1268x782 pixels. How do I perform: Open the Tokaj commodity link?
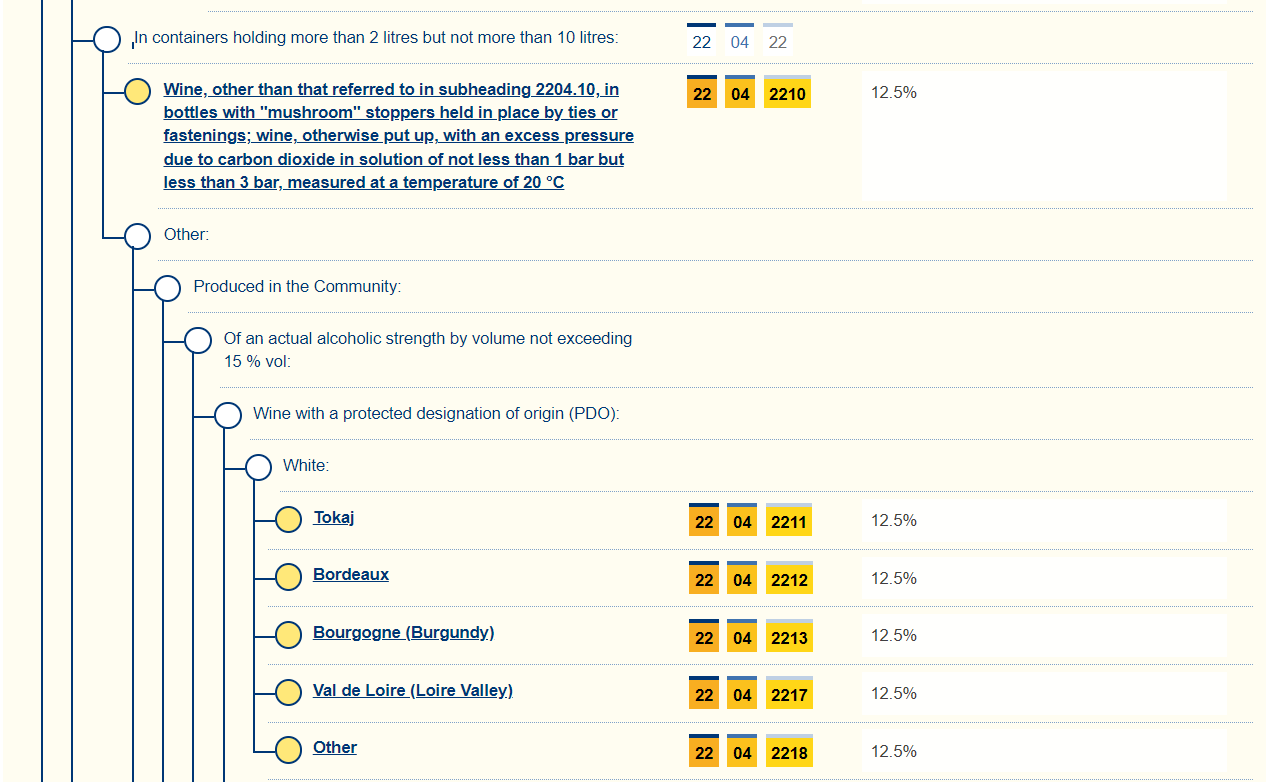[333, 517]
